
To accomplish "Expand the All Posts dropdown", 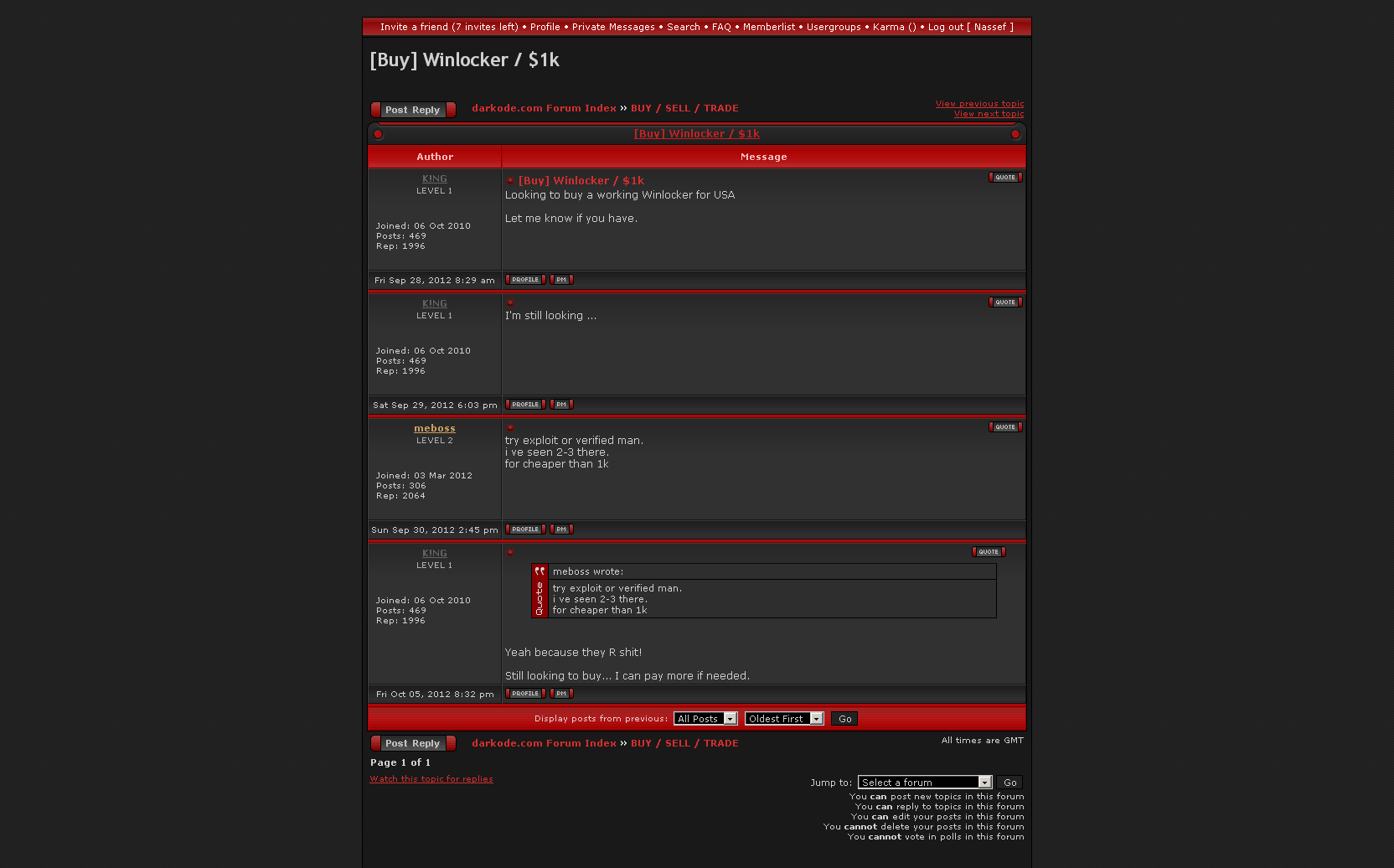I will pos(705,719).
